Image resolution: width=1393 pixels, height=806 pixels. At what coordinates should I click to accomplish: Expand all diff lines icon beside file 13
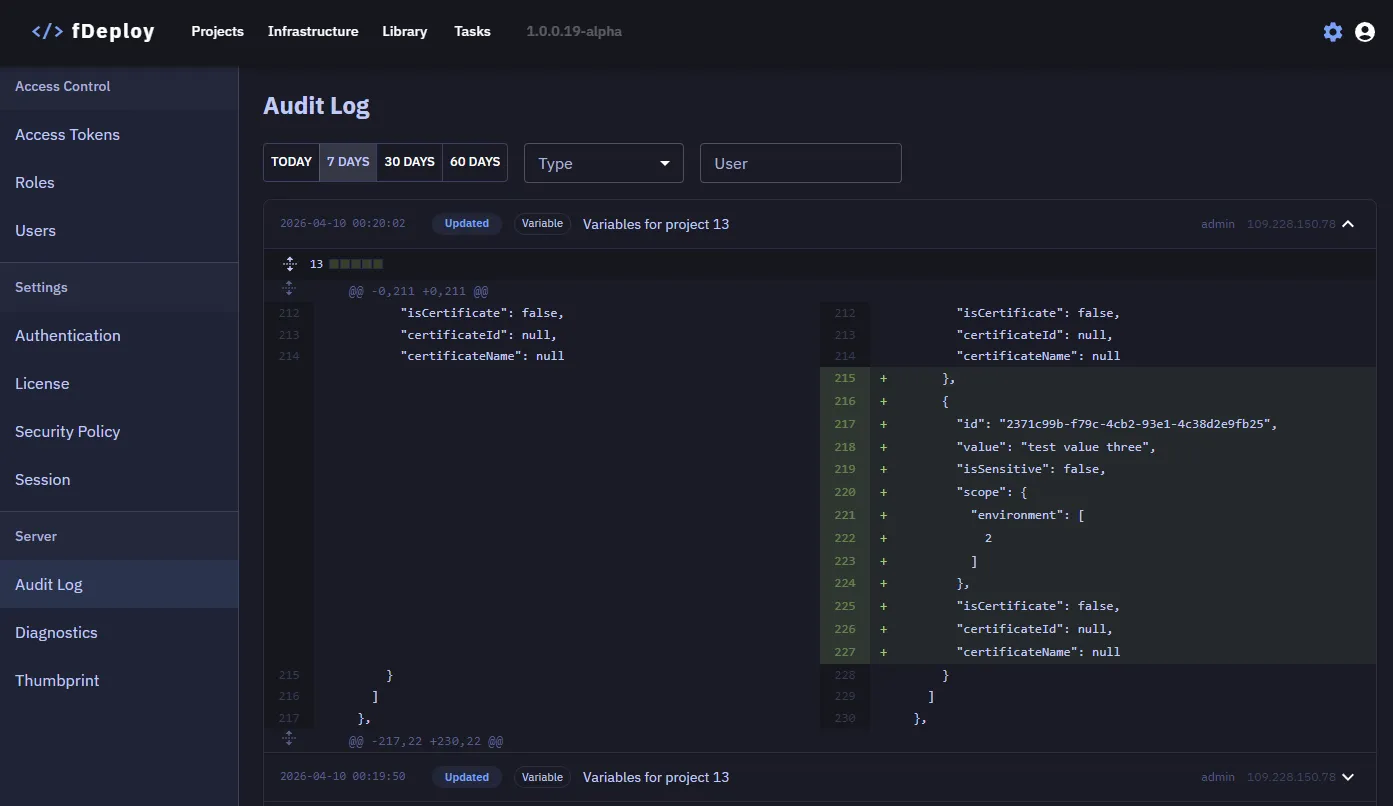(290, 264)
